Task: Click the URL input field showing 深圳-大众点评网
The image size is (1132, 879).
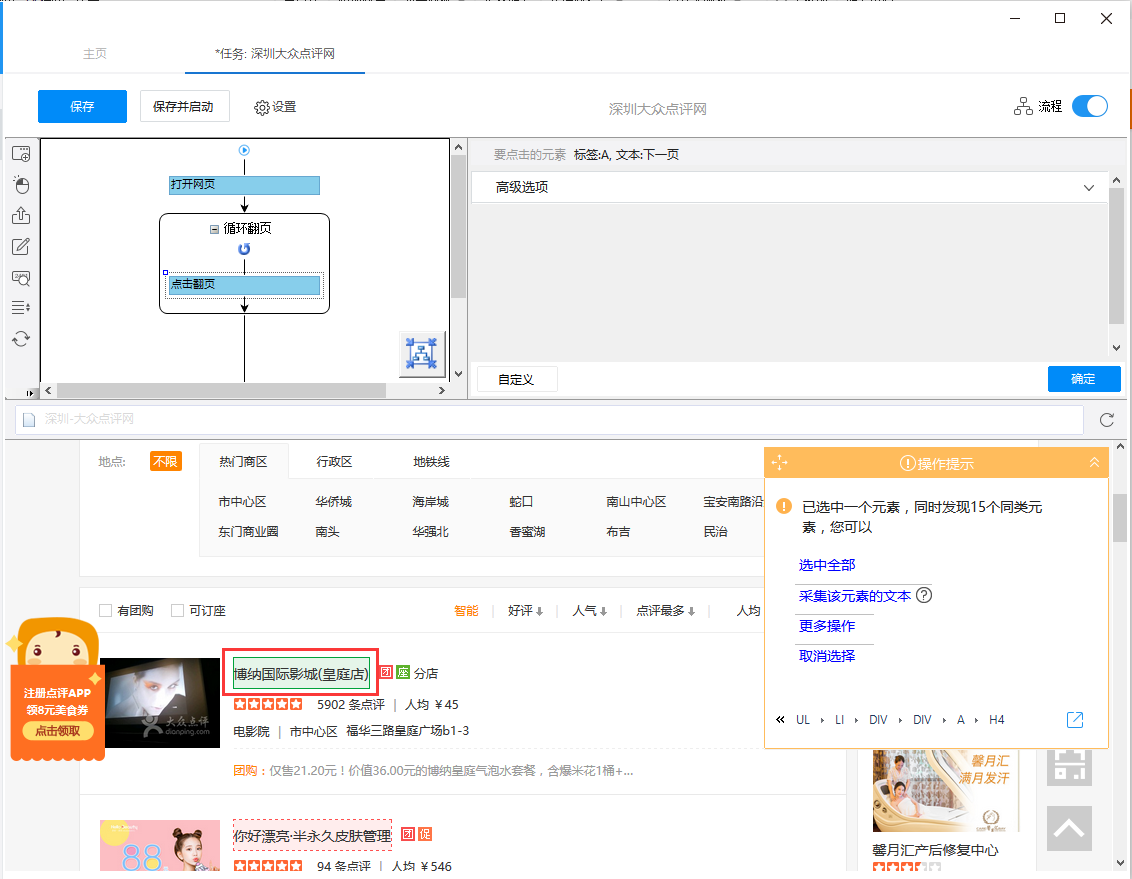Action: (x=400, y=421)
